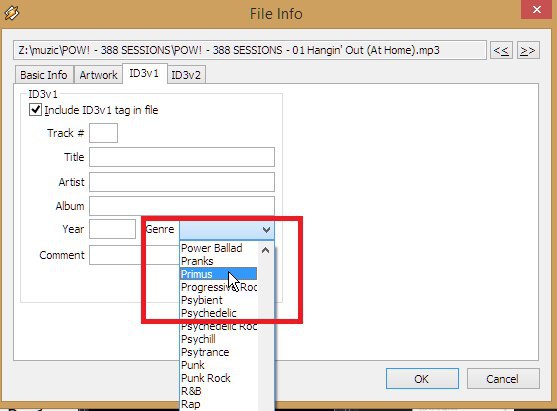The width and height of the screenshot is (557, 411).
Task: Collapse the Genre dropdown arrow
Action: pos(266,230)
